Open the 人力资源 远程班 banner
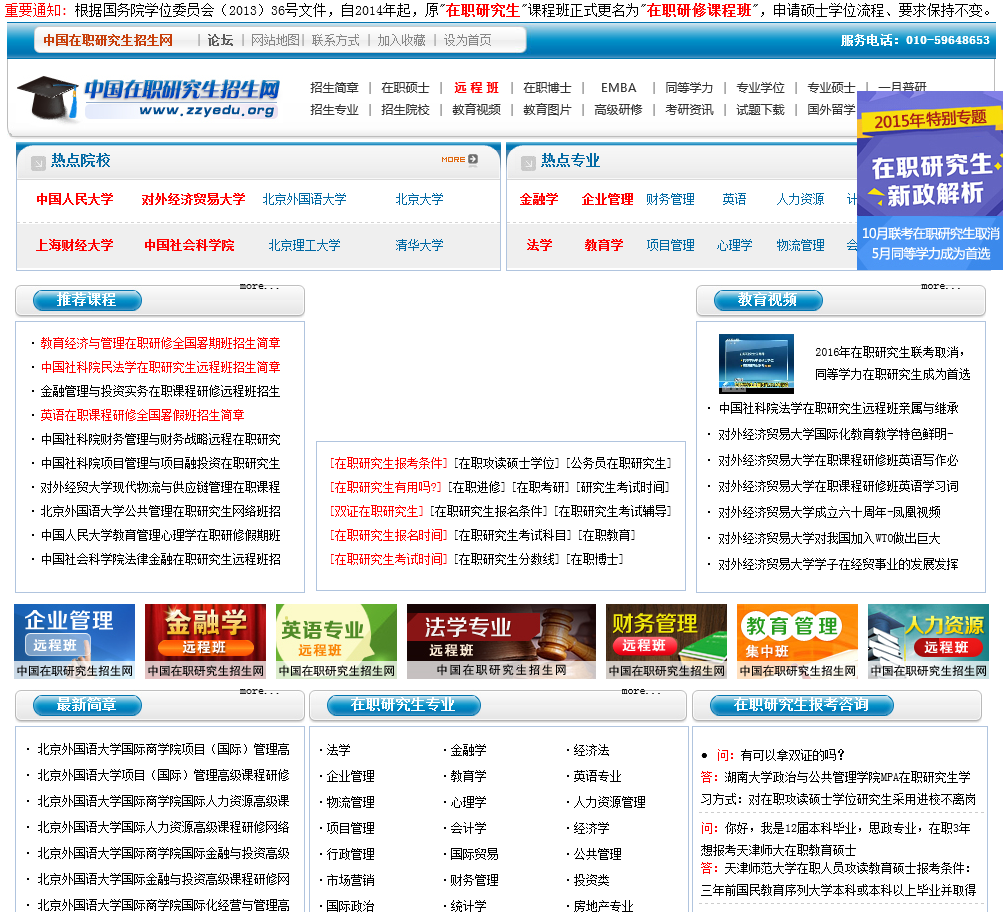This screenshot has width=1003, height=912. point(929,641)
